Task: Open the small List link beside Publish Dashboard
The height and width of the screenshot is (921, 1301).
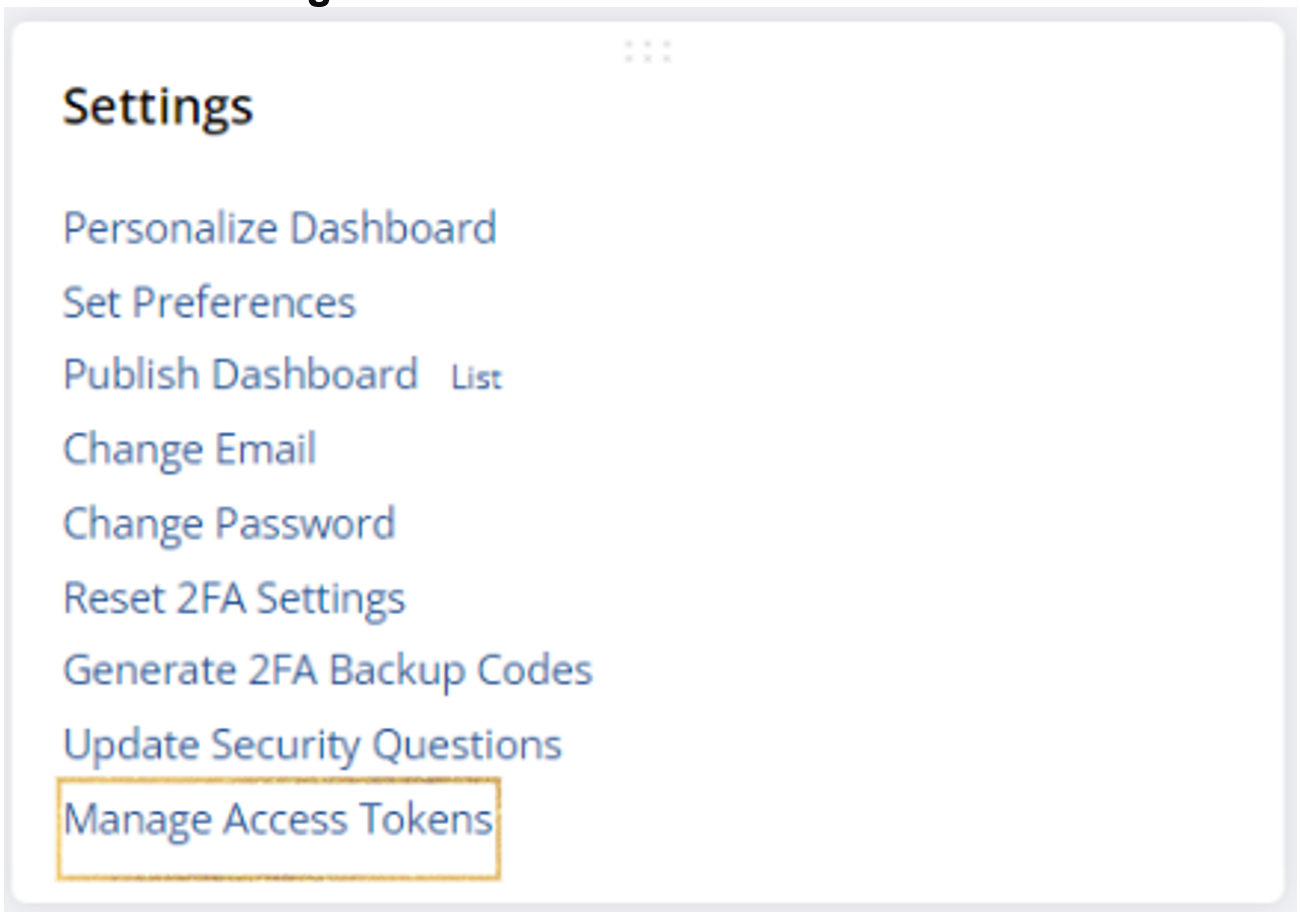Action: 476,378
